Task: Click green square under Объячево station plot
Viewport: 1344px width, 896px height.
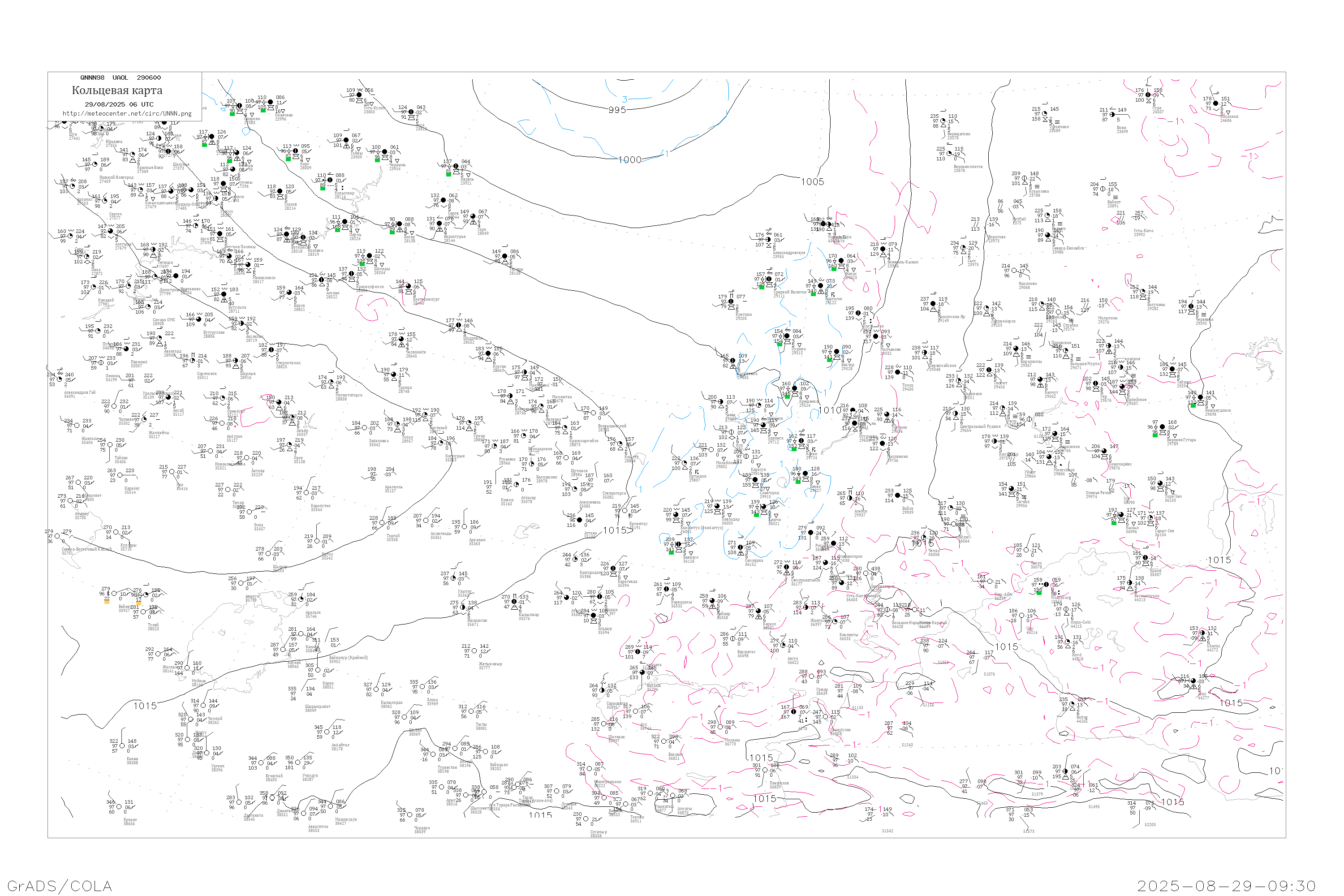Action: click(263, 110)
